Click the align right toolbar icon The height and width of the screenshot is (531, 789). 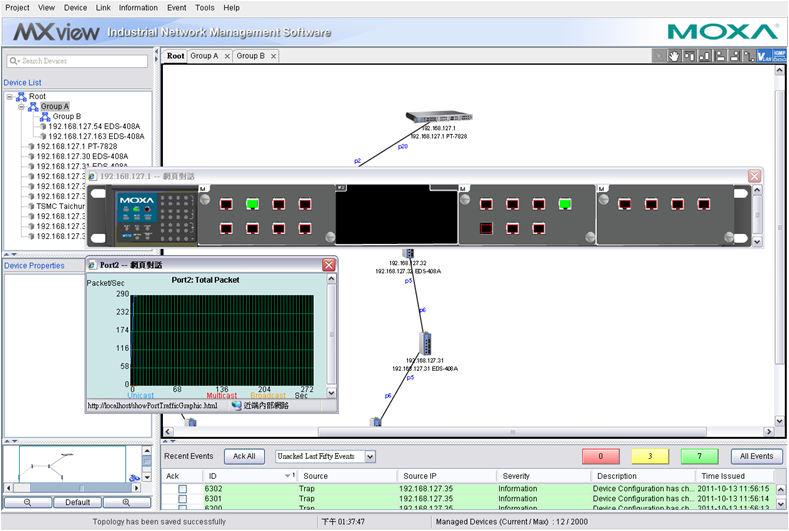[x=735, y=56]
